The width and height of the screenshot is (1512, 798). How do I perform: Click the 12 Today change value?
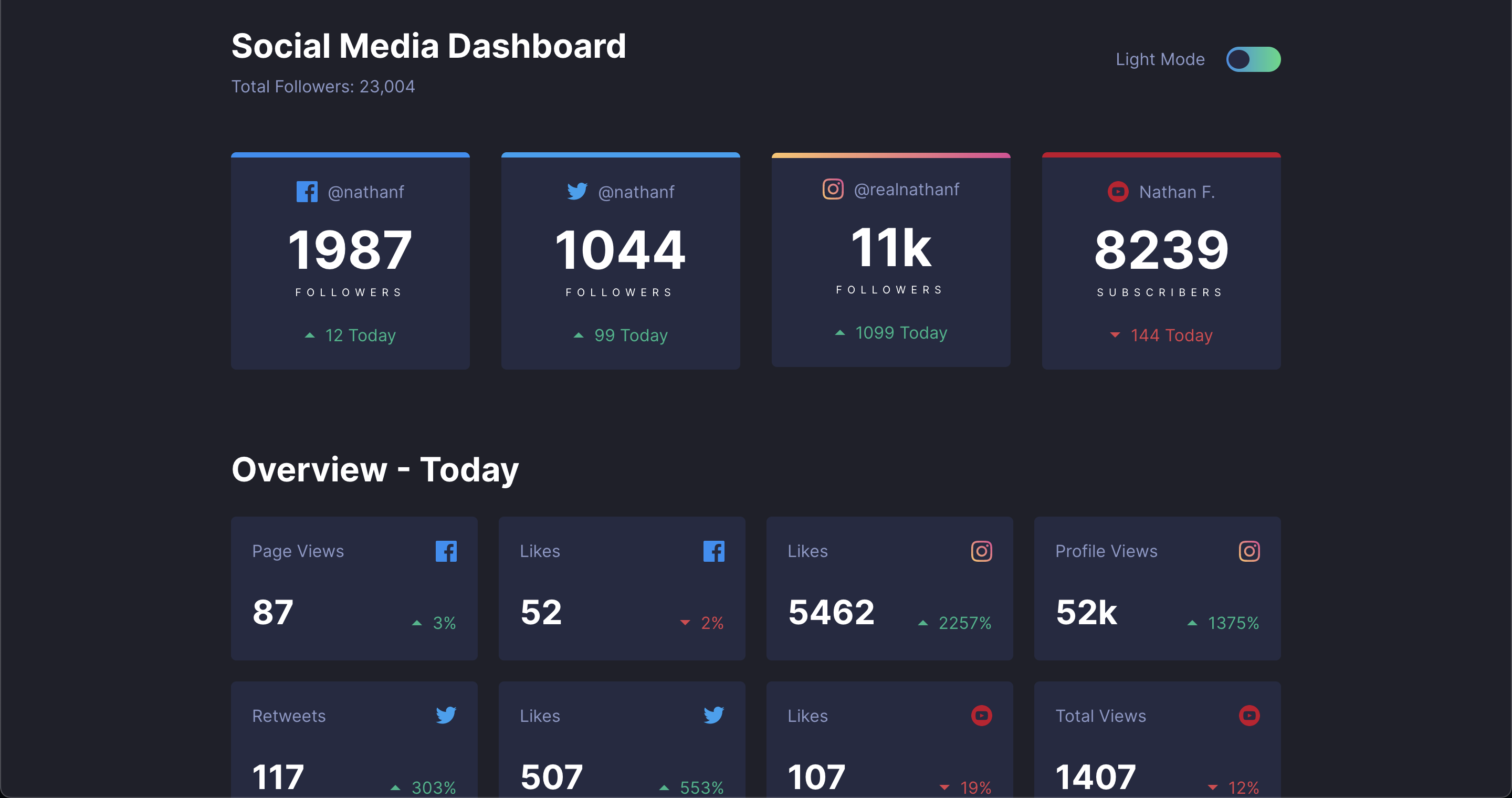[x=360, y=335]
